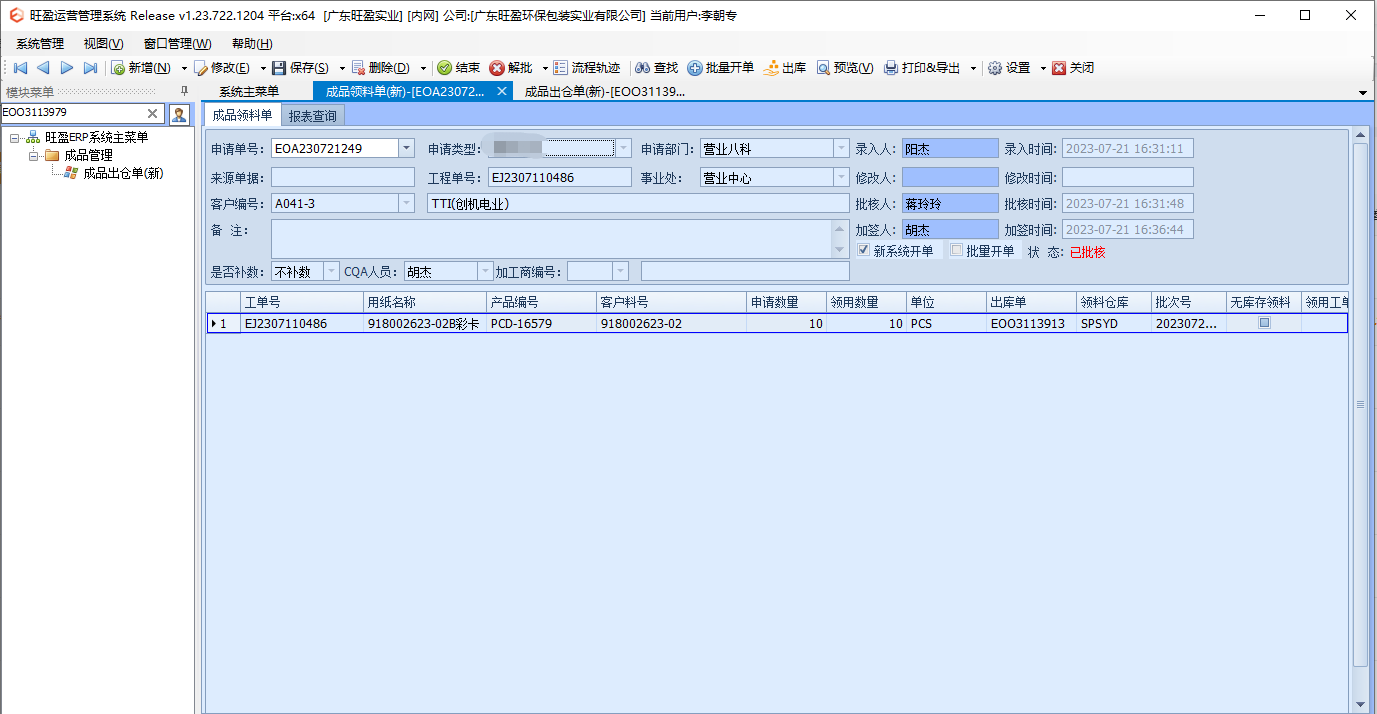Click the 关闭 close toolbar button
The image size is (1377, 714).
tap(1073, 68)
